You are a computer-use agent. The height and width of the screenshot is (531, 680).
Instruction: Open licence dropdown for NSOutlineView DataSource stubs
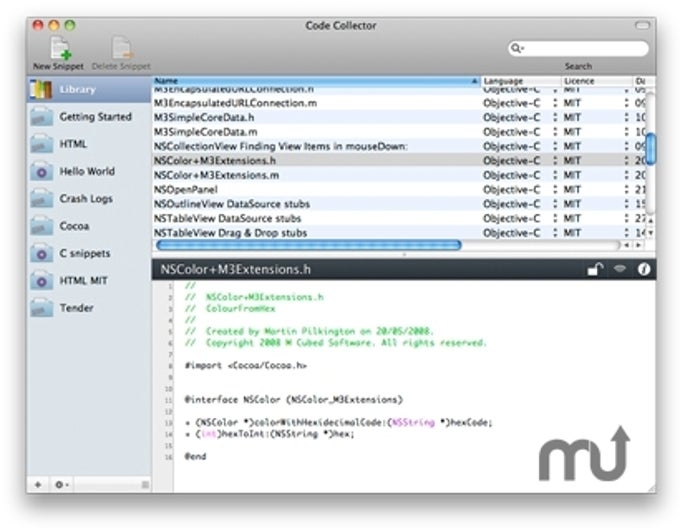pyautogui.click(x=626, y=204)
